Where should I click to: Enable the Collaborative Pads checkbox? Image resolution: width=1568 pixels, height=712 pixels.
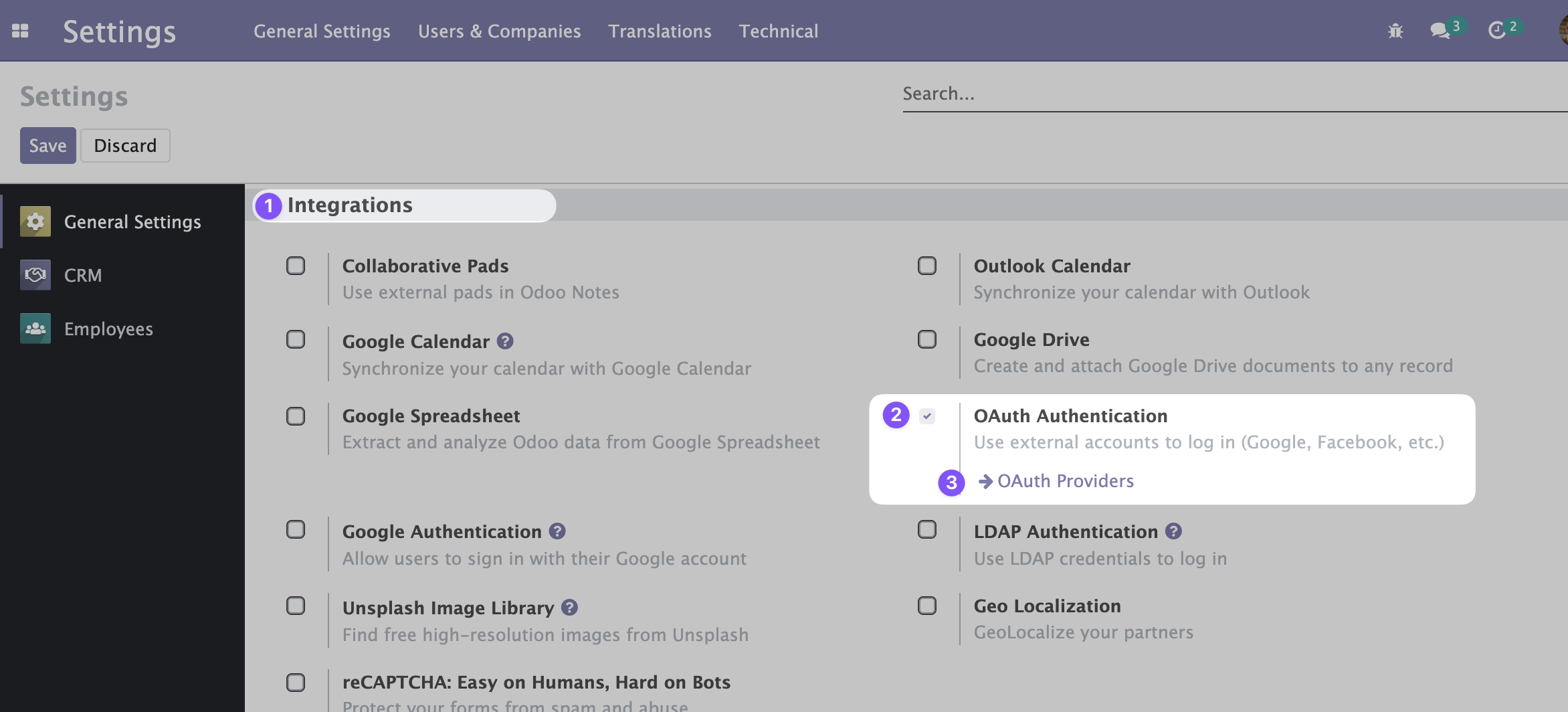(x=296, y=266)
